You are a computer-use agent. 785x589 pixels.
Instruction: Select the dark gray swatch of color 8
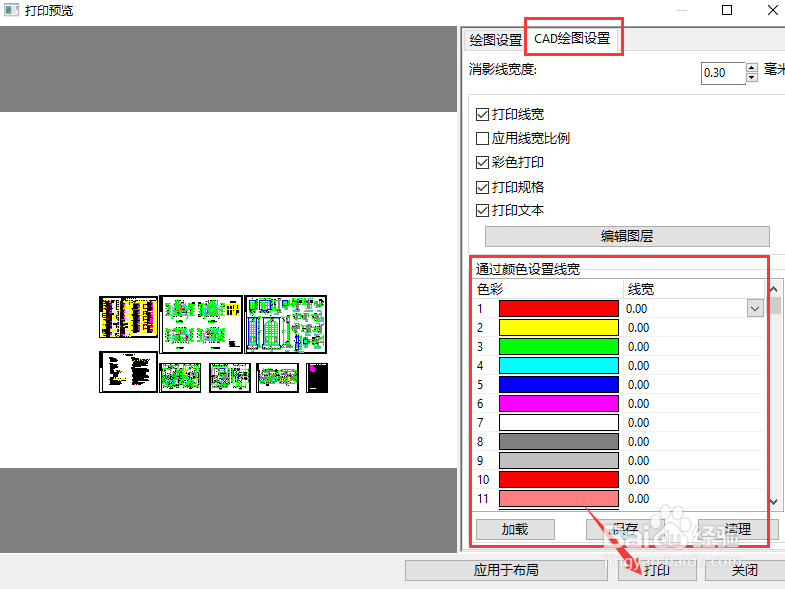click(559, 442)
